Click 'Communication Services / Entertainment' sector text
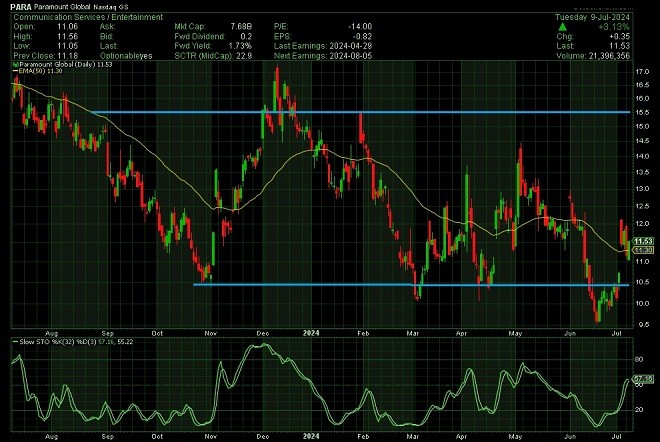Image resolution: width=660 pixels, height=442 pixels. tap(88, 17)
